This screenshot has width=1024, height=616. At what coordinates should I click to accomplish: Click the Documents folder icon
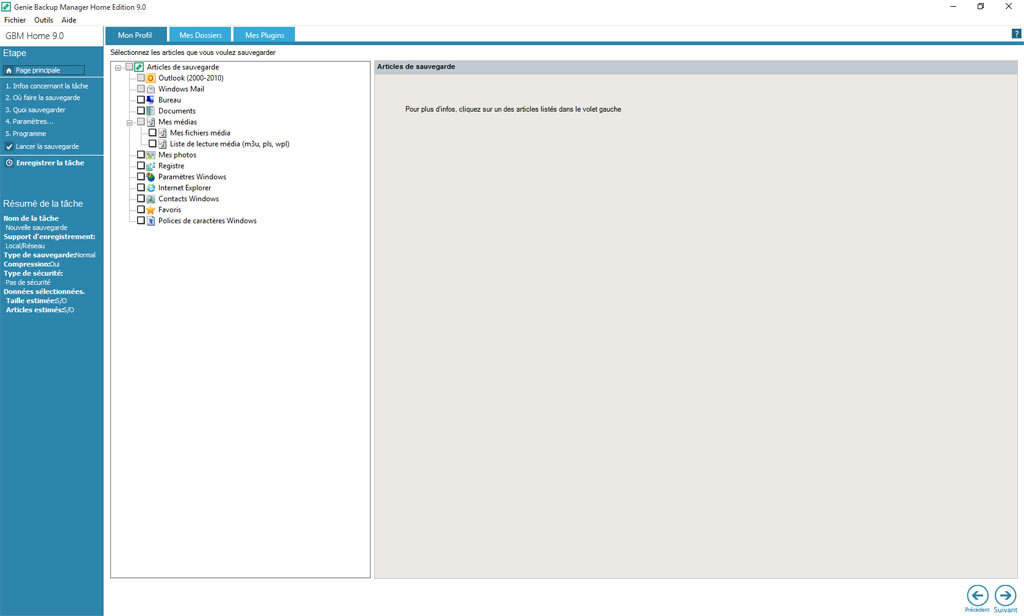(151, 111)
